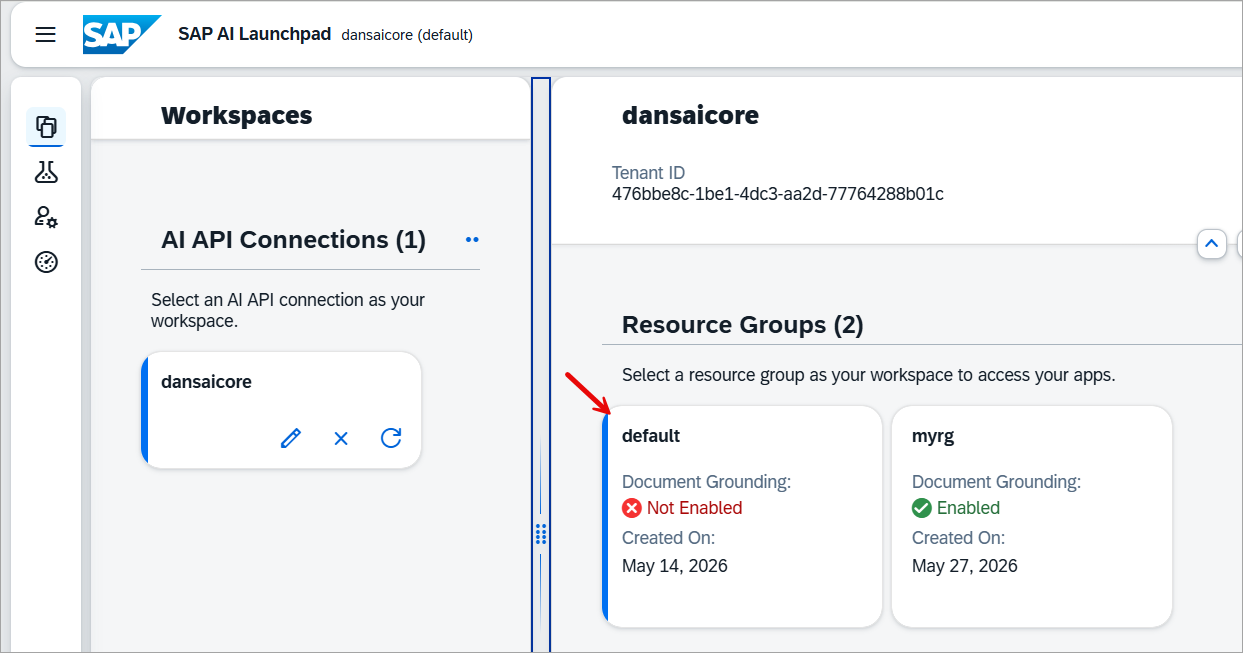Screen dimensions: 1243x653
Task: Click the SAP AI Launchpad title
Action: [254, 34]
